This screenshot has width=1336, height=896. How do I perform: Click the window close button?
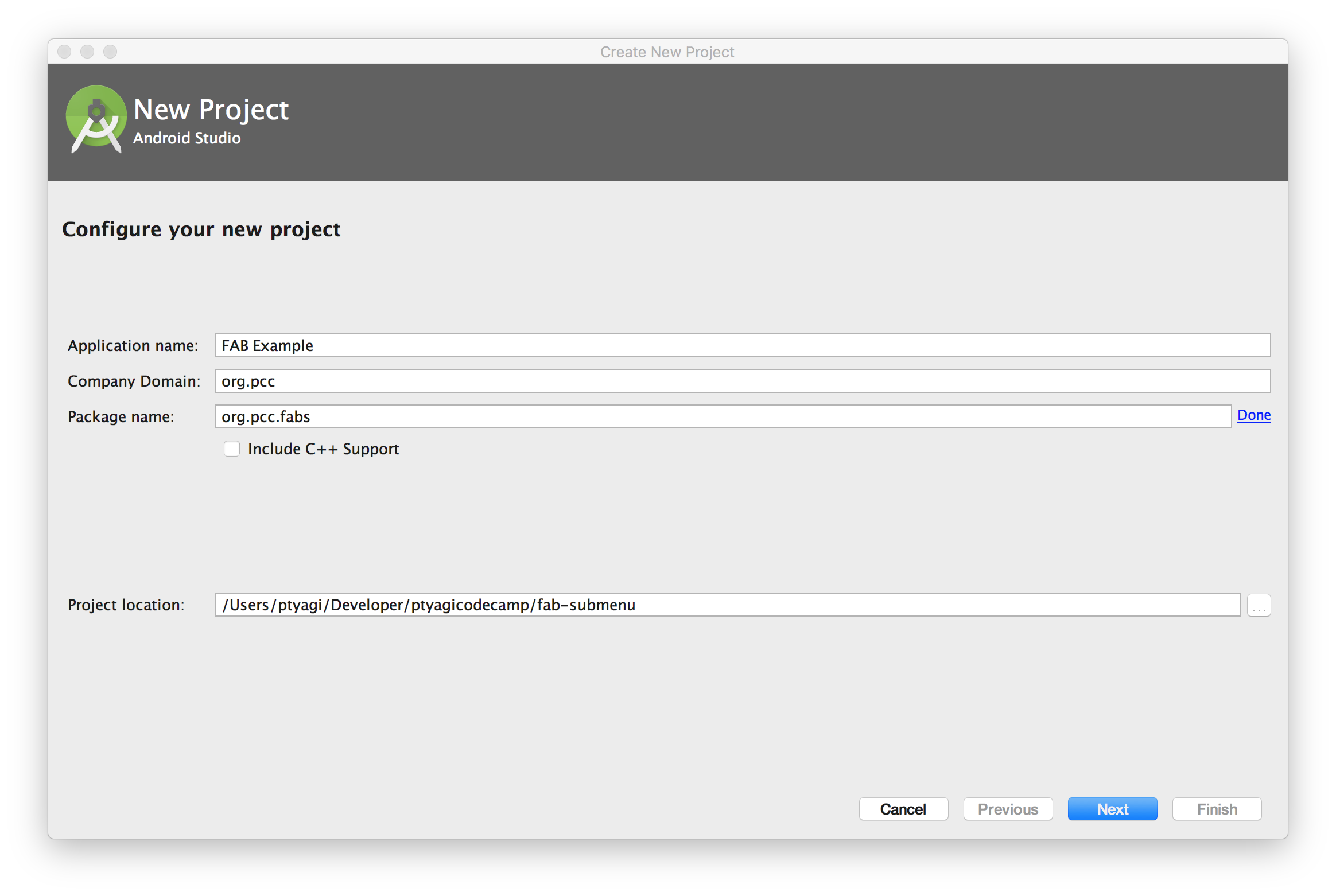pyautogui.click(x=64, y=52)
